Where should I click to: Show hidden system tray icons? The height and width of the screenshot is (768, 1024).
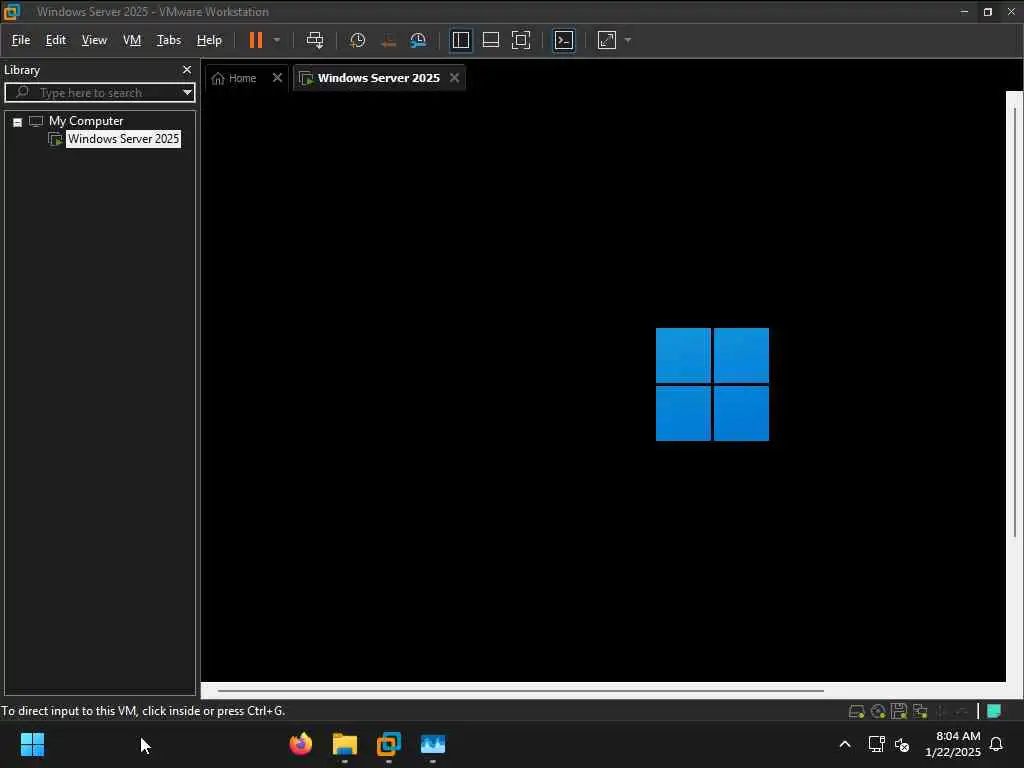click(844, 744)
